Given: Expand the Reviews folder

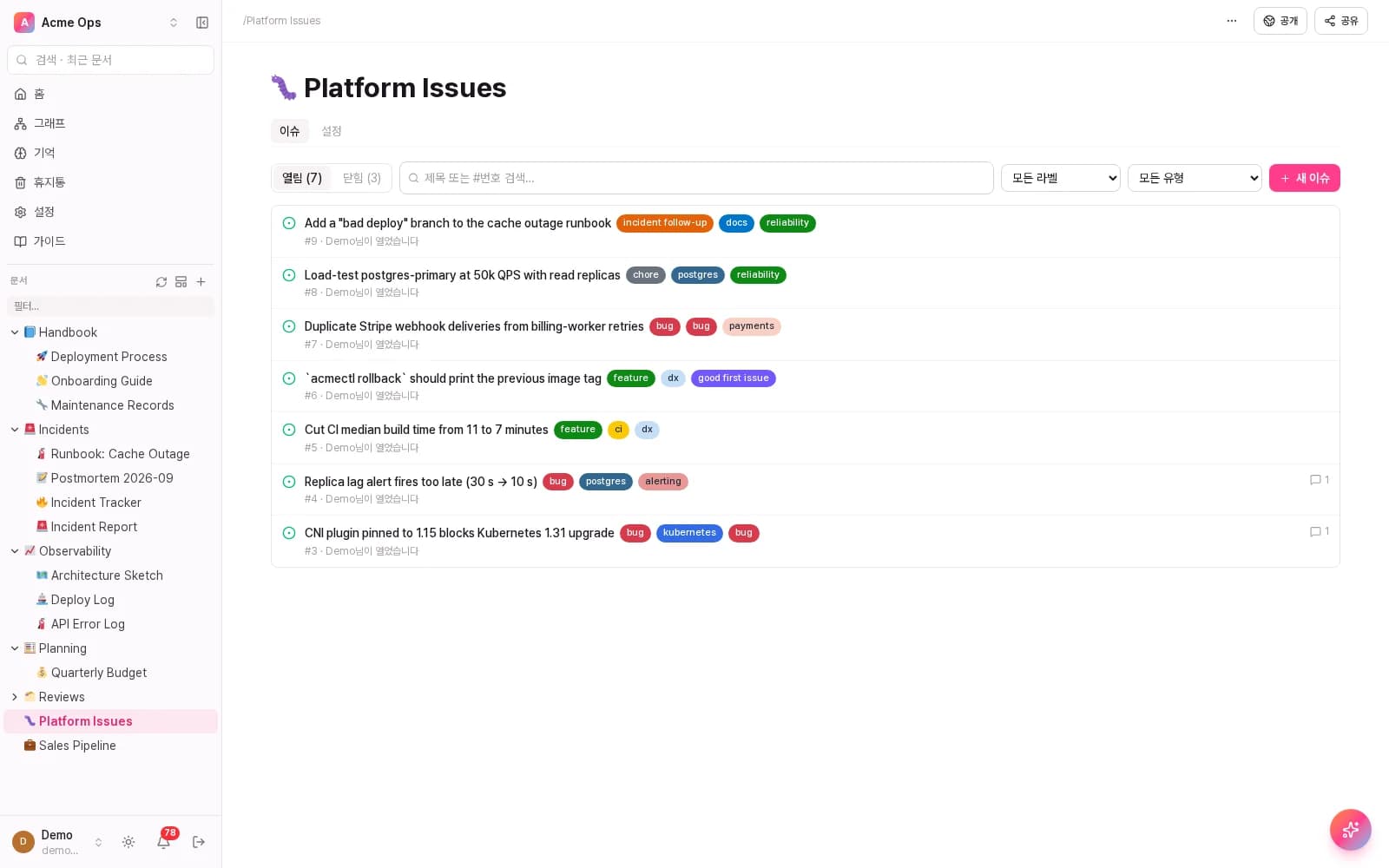Looking at the screenshot, I should pyautogui.click(x=15, y=697).
